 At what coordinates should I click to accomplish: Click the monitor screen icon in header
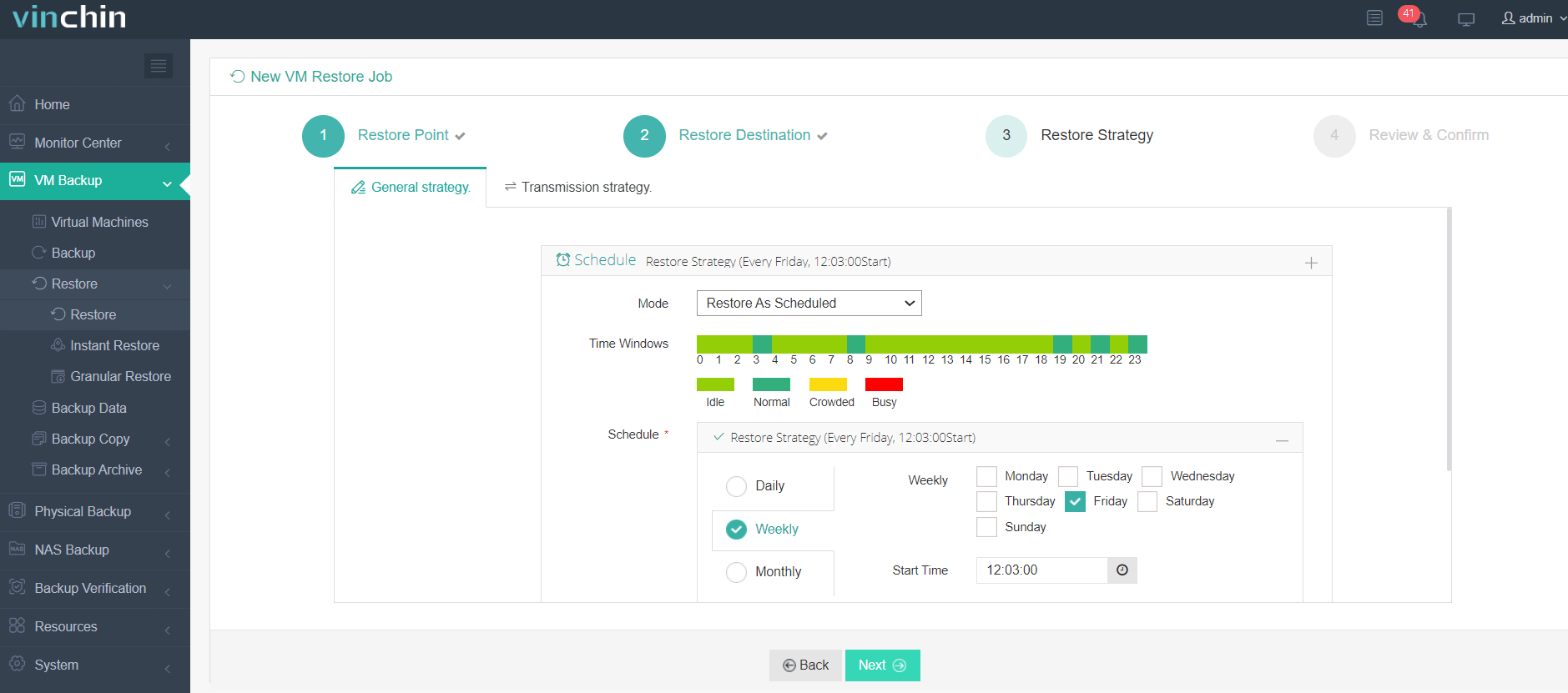tap(1466, 19)
